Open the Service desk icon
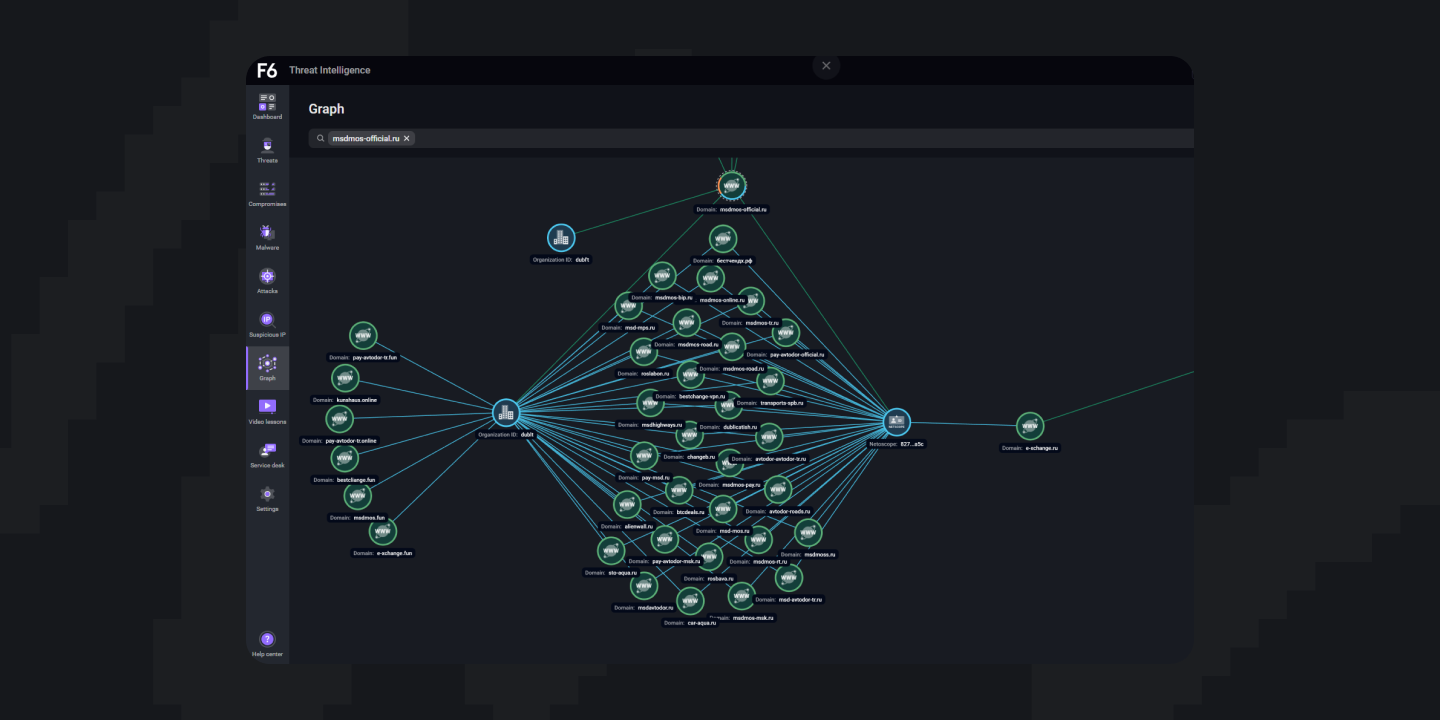 point(267,451)
